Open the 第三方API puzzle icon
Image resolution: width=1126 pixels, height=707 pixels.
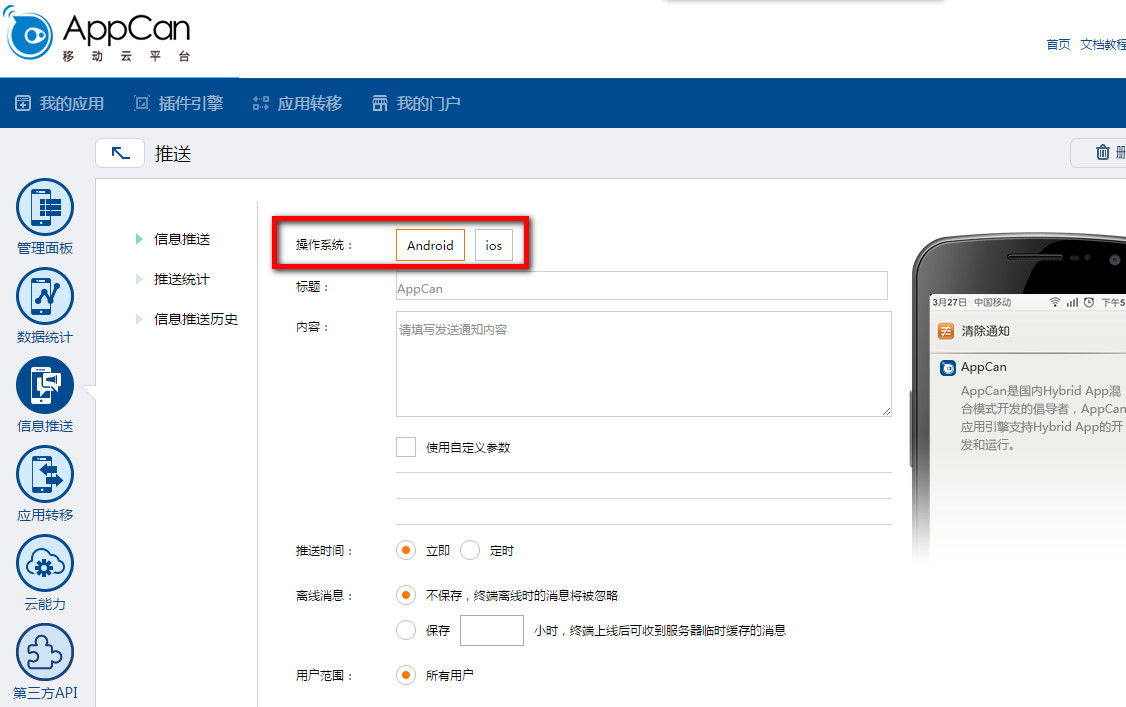45,652
